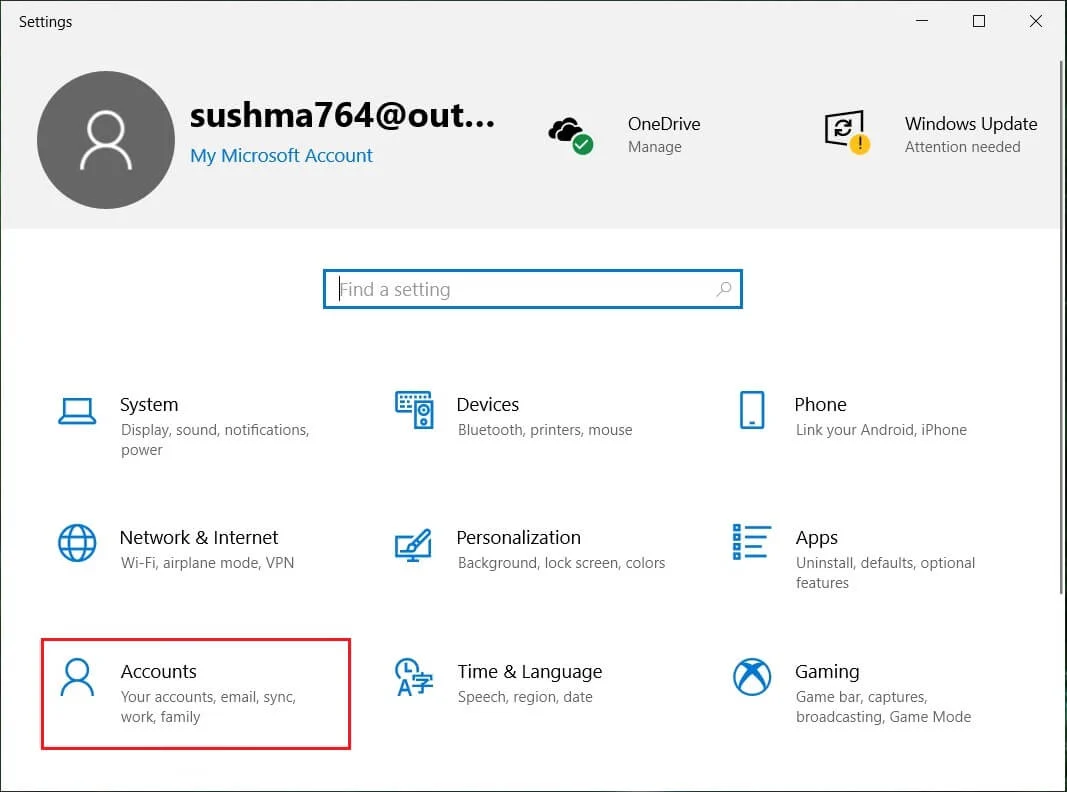Click the System laptop icon
The height and width of the screenshot is (792, 1067).
(x=77, y=410)
